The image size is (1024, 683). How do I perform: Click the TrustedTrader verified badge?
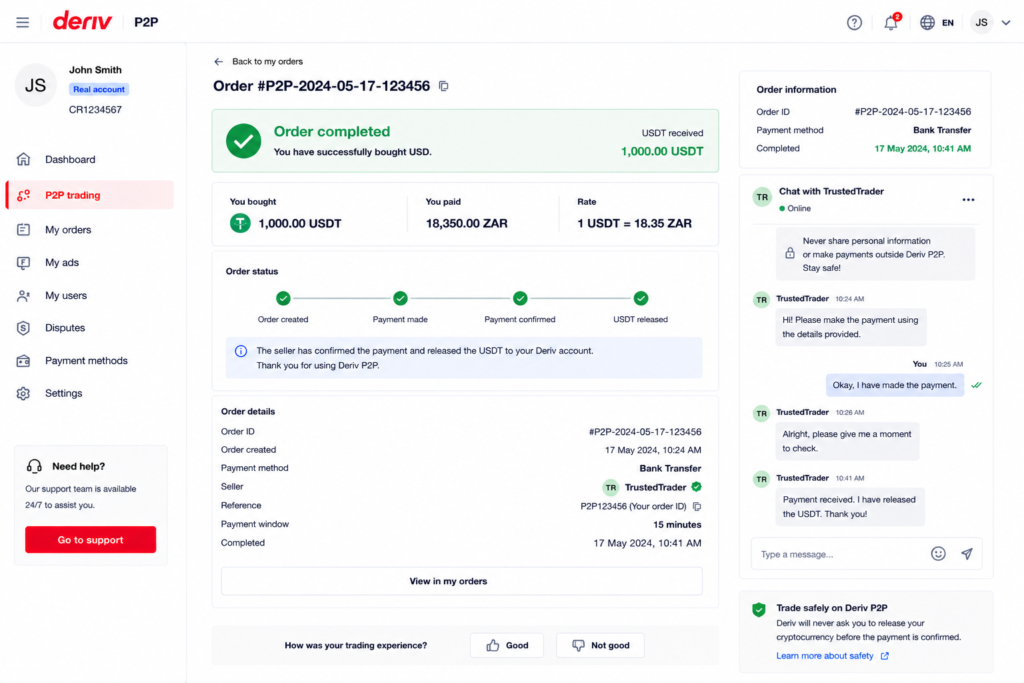pos(696,486)
